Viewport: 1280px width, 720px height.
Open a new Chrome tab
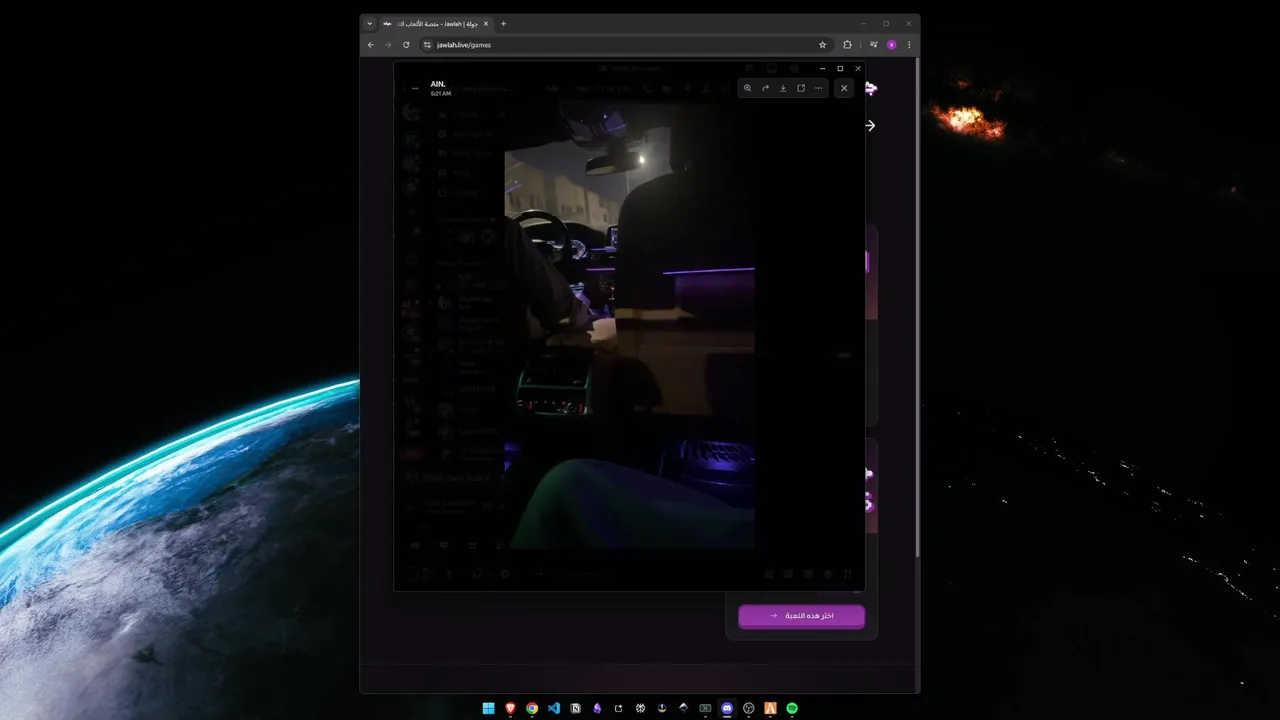[x=503, y=23]
